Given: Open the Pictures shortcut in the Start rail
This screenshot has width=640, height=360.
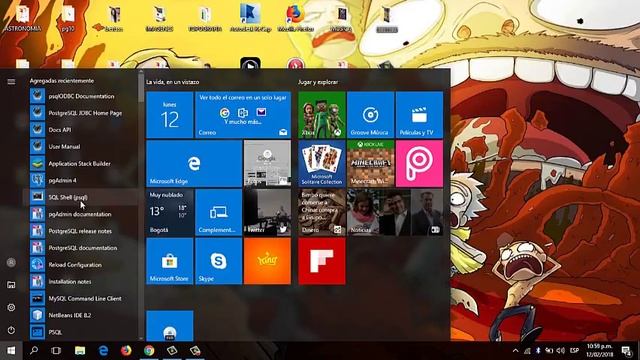Looking at the screenshot, I should [11, 285].
